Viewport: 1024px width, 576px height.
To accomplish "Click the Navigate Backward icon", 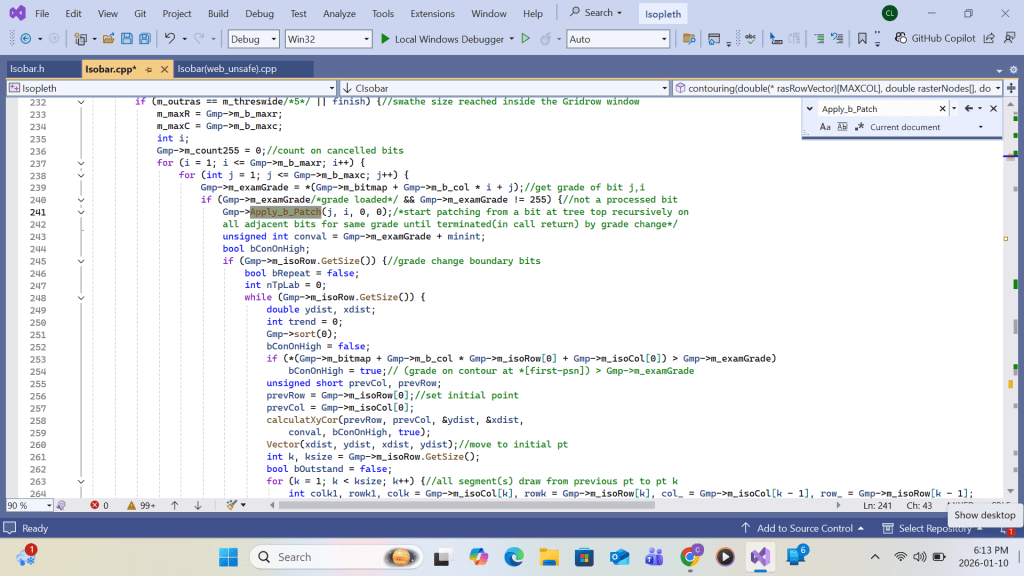I will [24, 39].
